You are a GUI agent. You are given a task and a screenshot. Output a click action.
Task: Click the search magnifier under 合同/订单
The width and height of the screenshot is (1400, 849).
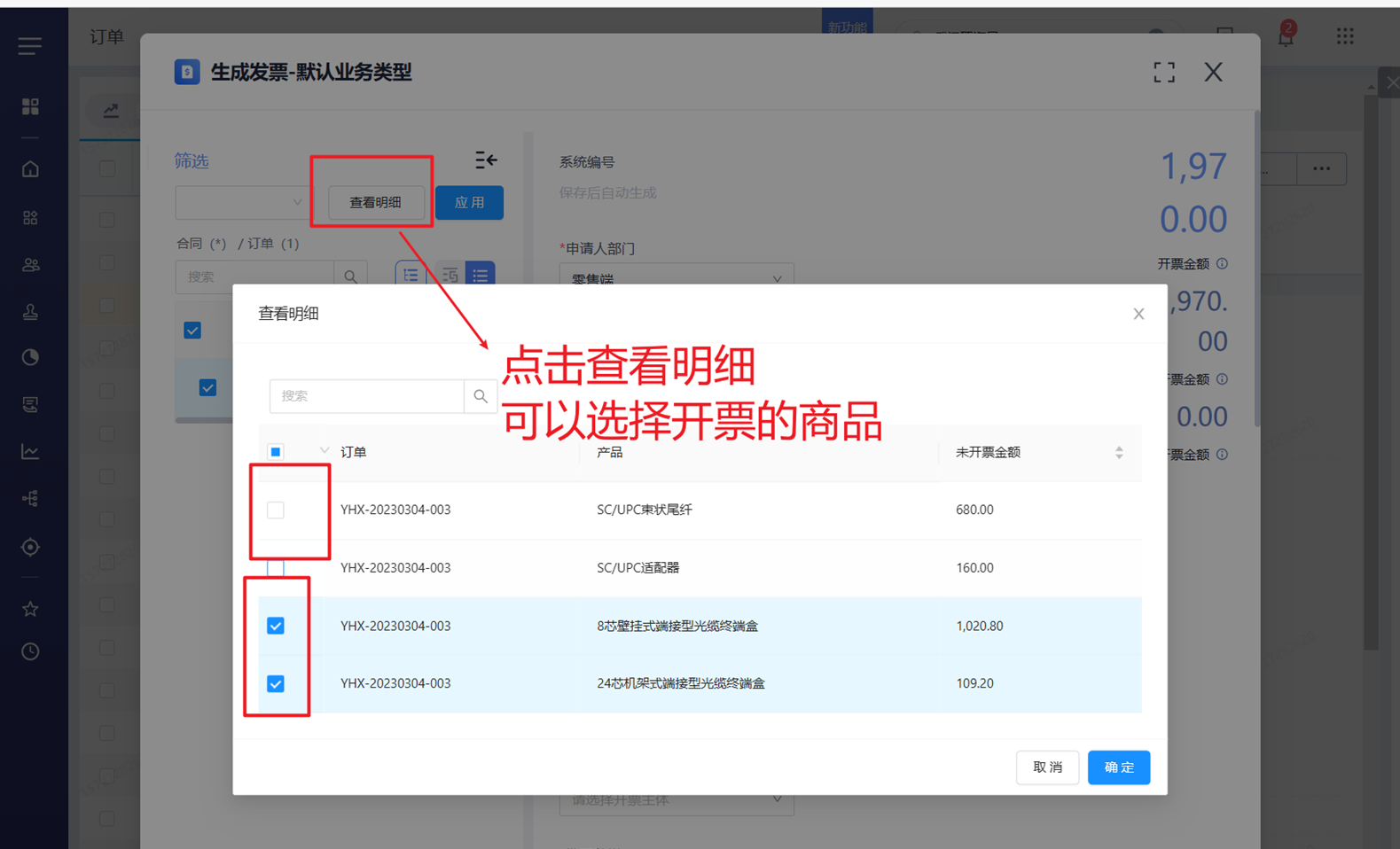(x=351, y=277)
